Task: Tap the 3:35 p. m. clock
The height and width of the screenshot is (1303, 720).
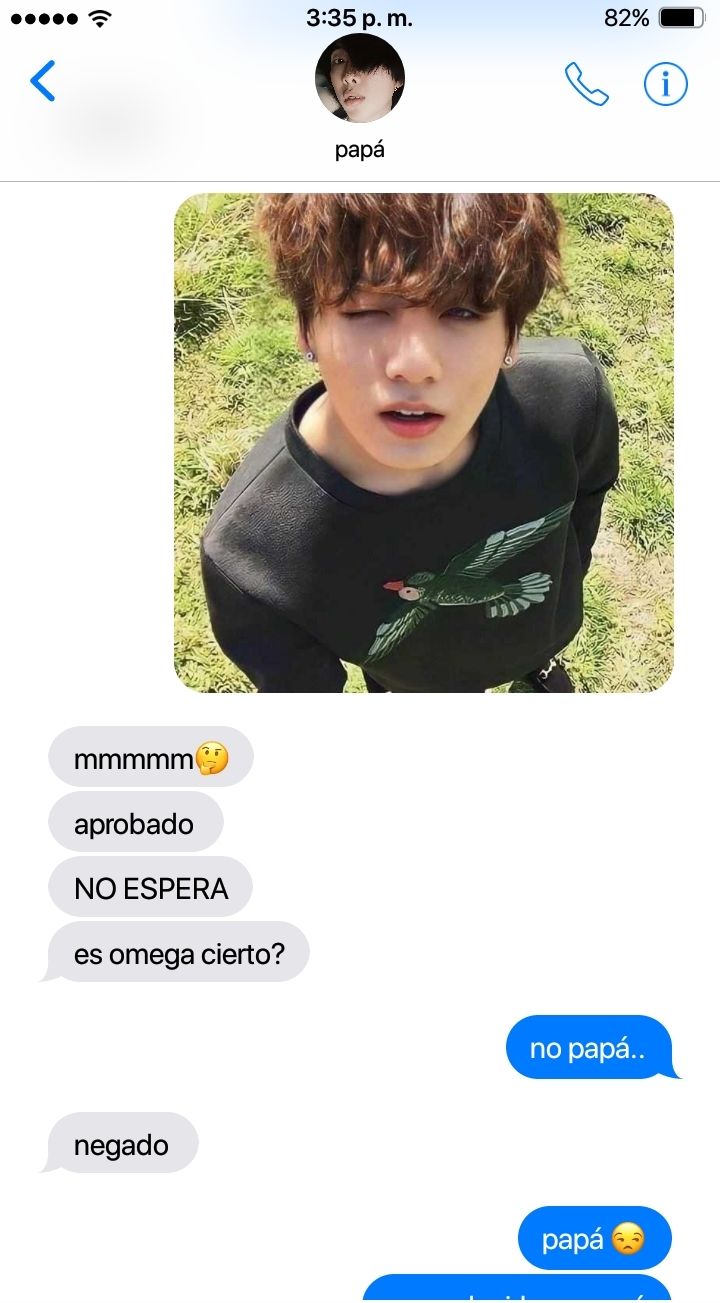Action: (x=360, y=18)
